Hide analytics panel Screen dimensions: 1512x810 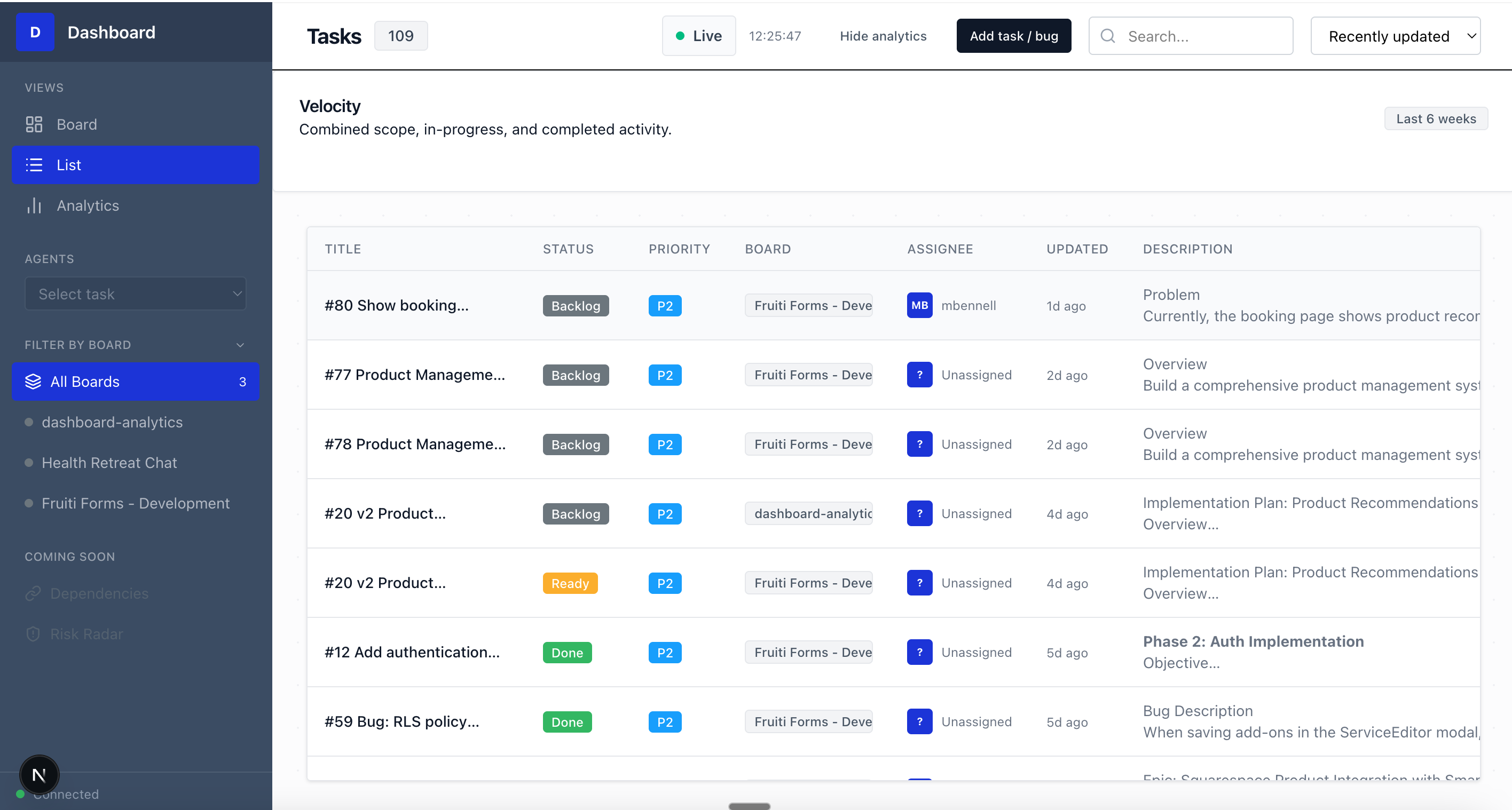pos(883,36)
